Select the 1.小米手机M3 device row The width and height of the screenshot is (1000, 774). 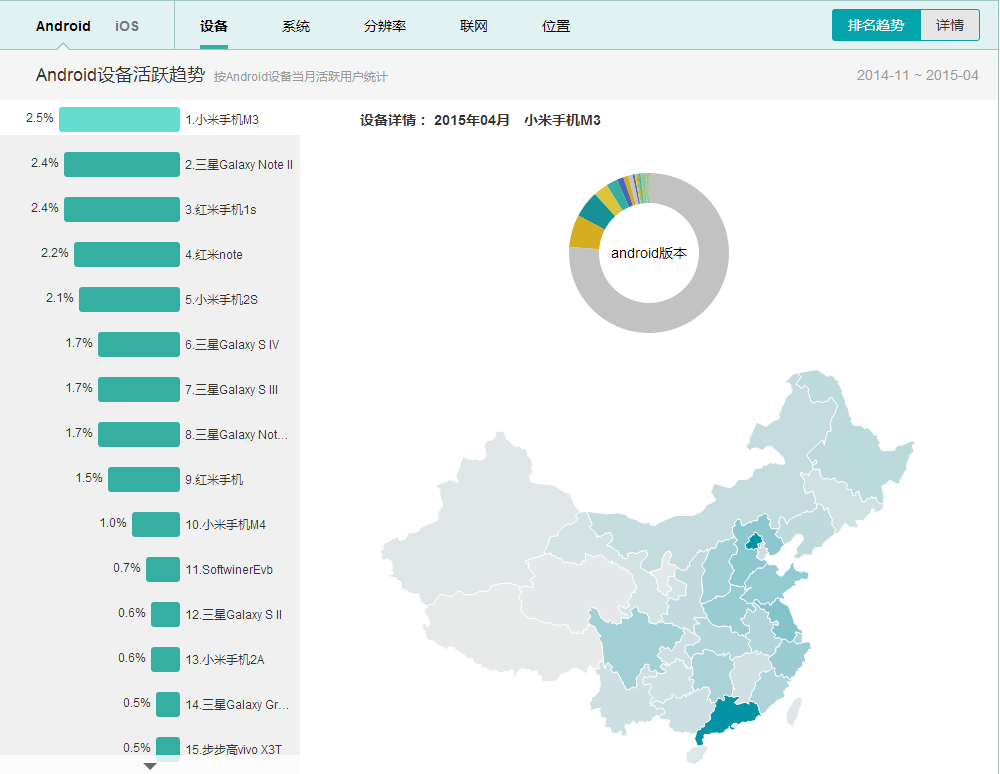point(150,119)
